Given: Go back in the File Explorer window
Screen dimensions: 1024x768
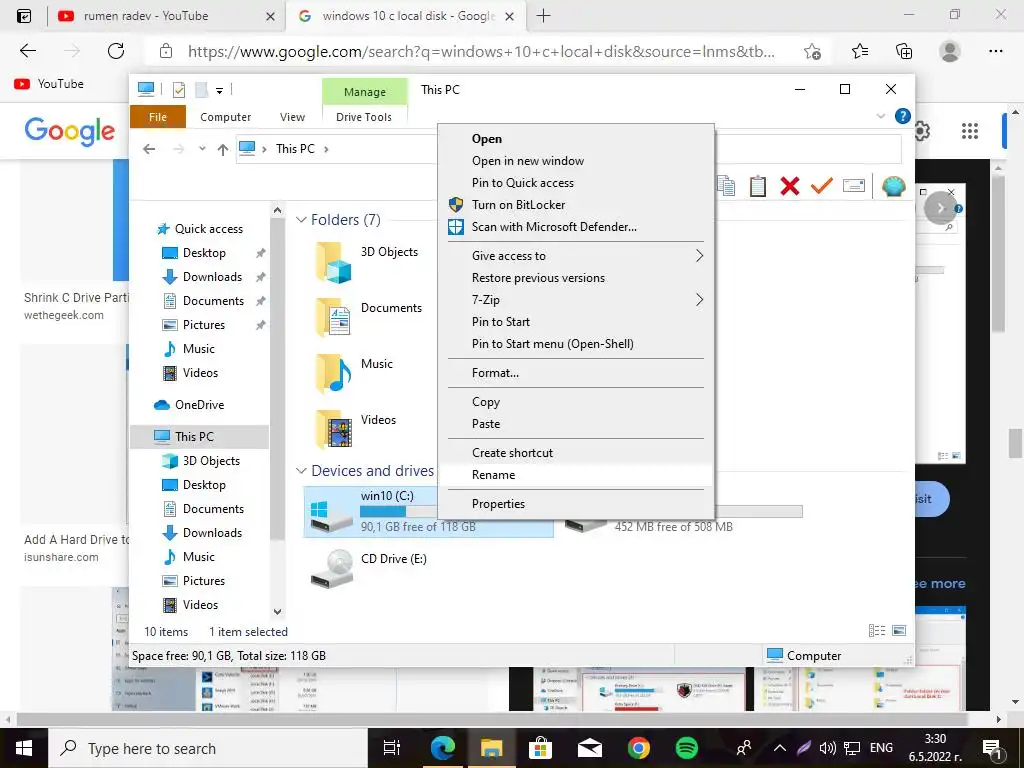Looking at the screenshot, I should (149, 150).
